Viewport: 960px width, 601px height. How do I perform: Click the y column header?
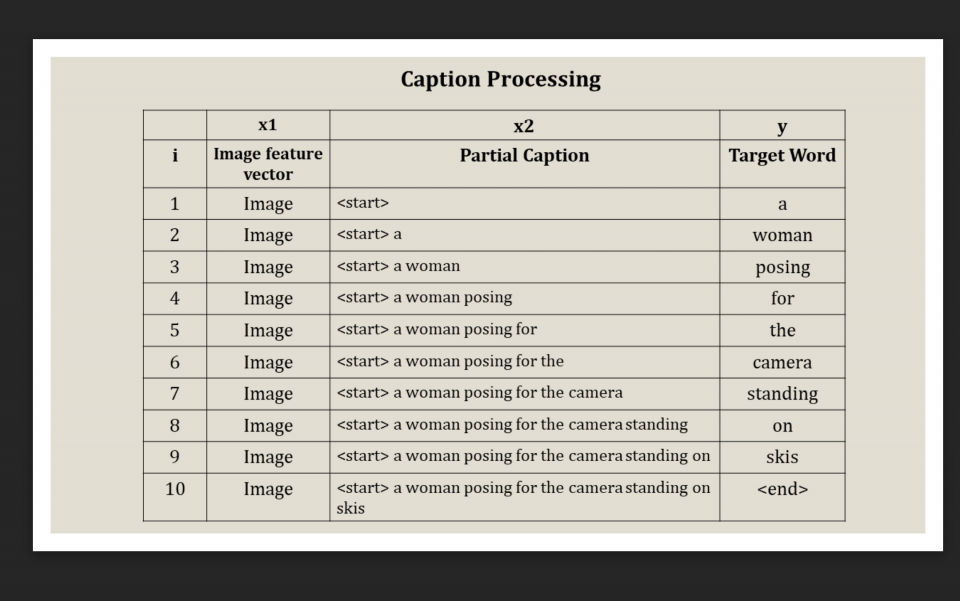coord(782,126)
